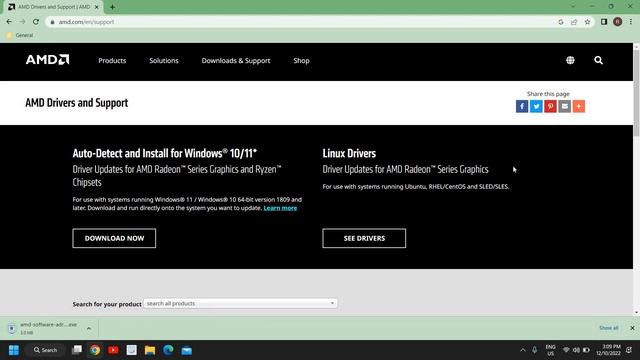This screenshot has width=640, height=360.
Task: Open the General bookmark folder
Action: (20, 35)
